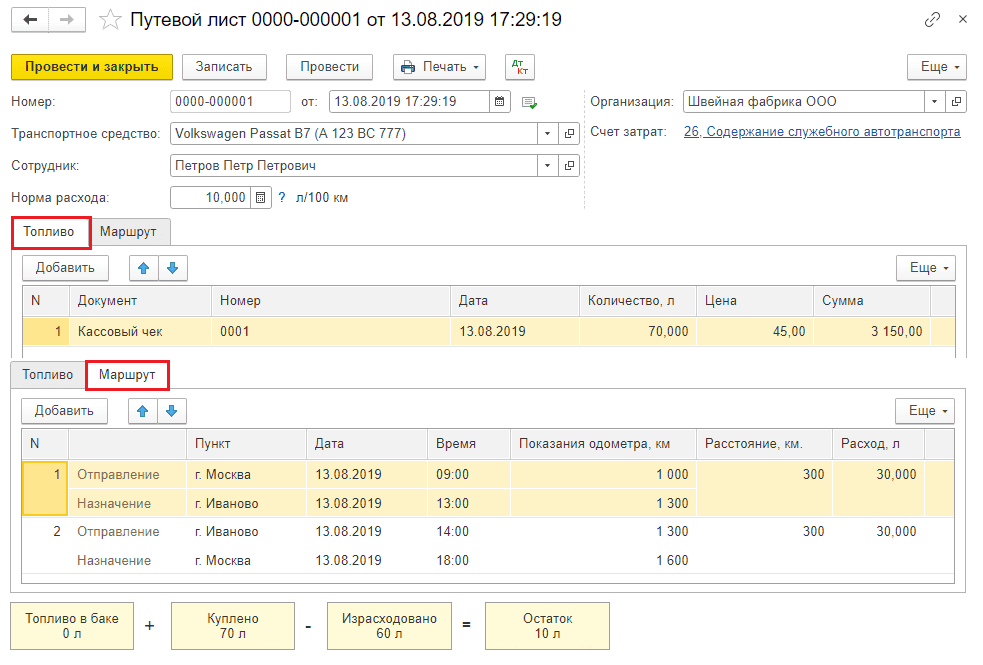Image resolution: width=983 pixels, height=665 pixels.
Task: Copy link using chain icon
Action: (x=933, y=19)
